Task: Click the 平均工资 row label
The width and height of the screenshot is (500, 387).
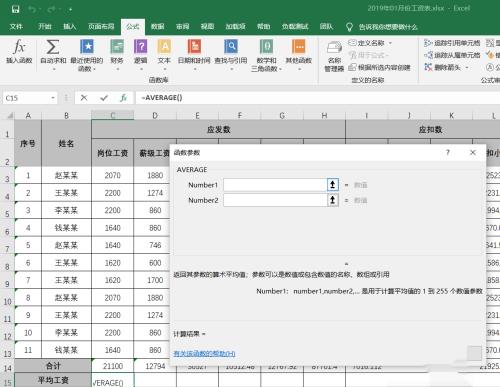Action: pos(53,380)
